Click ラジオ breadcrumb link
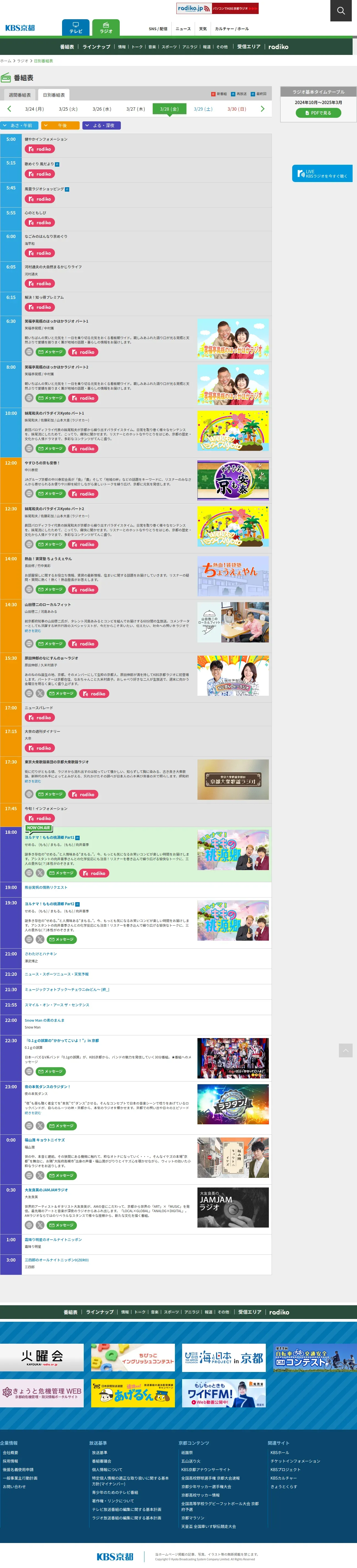Viewport: 357px width, 1568px height. pyautogui.click(x=23, y=61)
